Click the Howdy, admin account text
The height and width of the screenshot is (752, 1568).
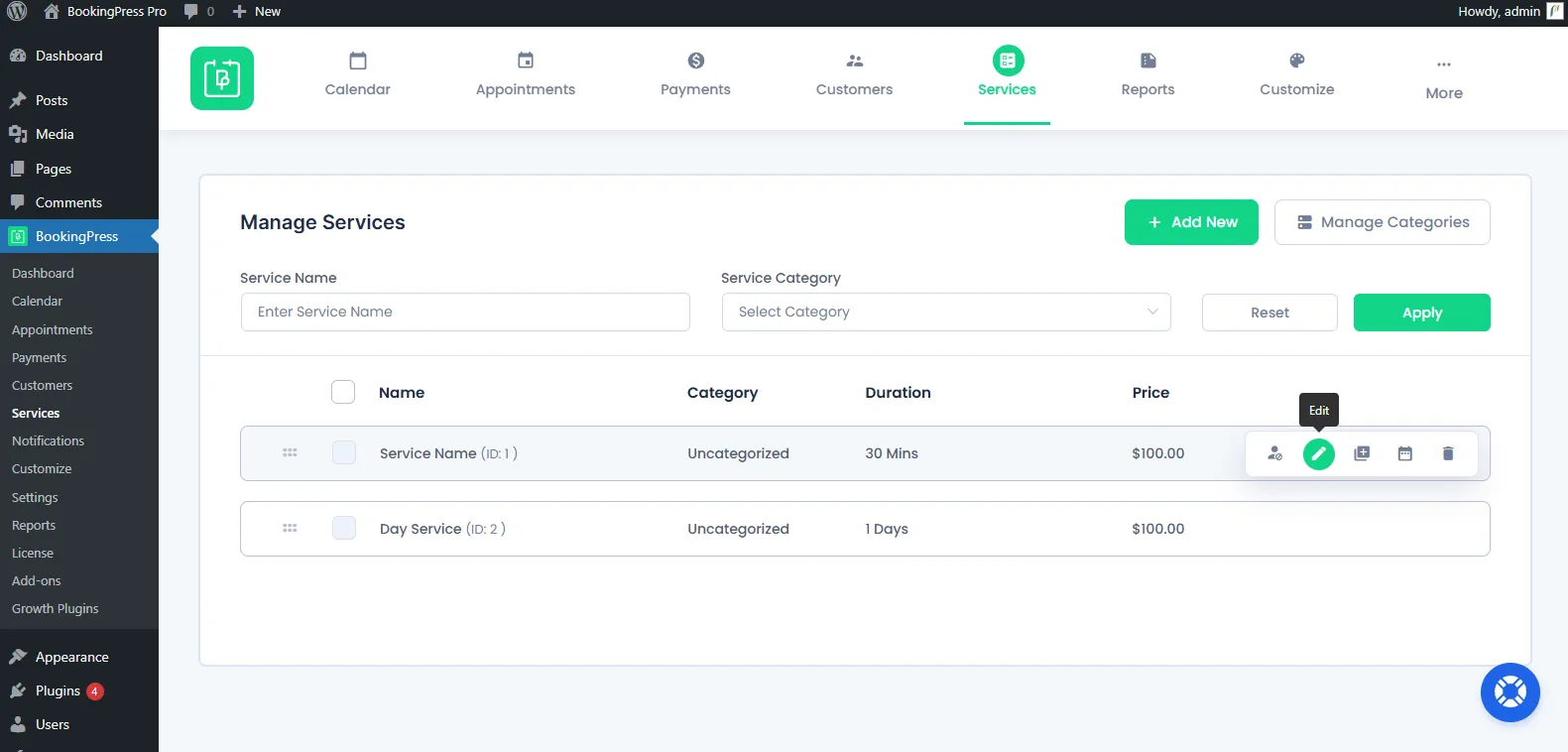click(x=1499, y=12)
